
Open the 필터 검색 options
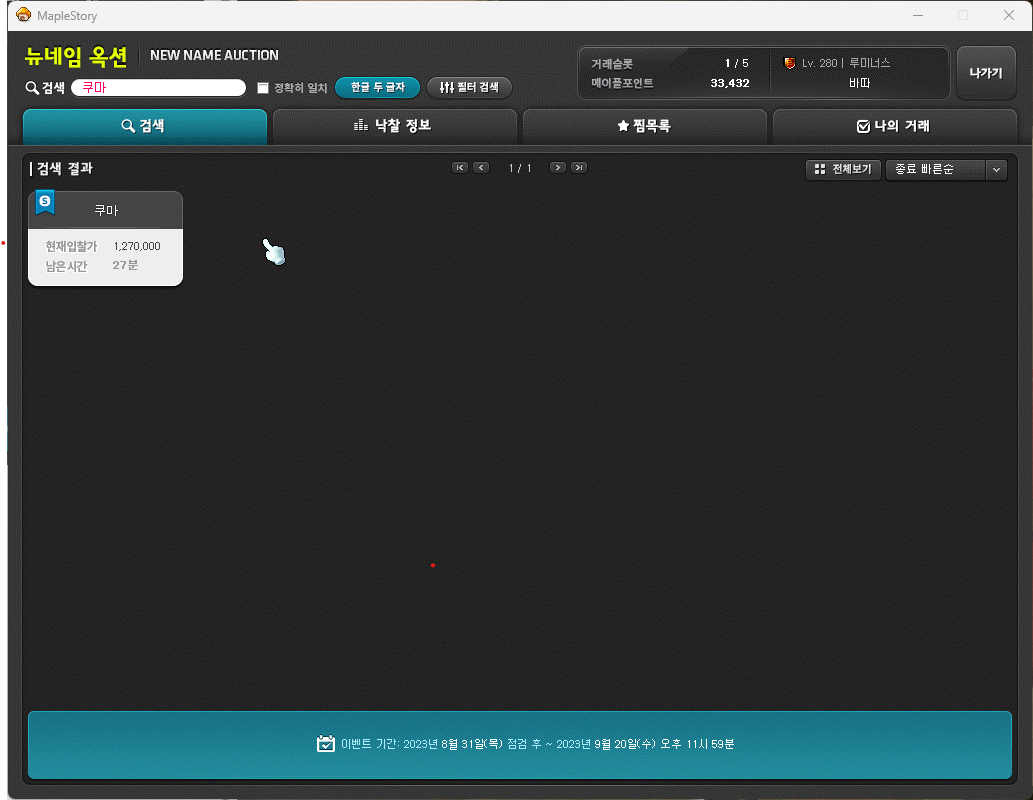tap(469, 88)
